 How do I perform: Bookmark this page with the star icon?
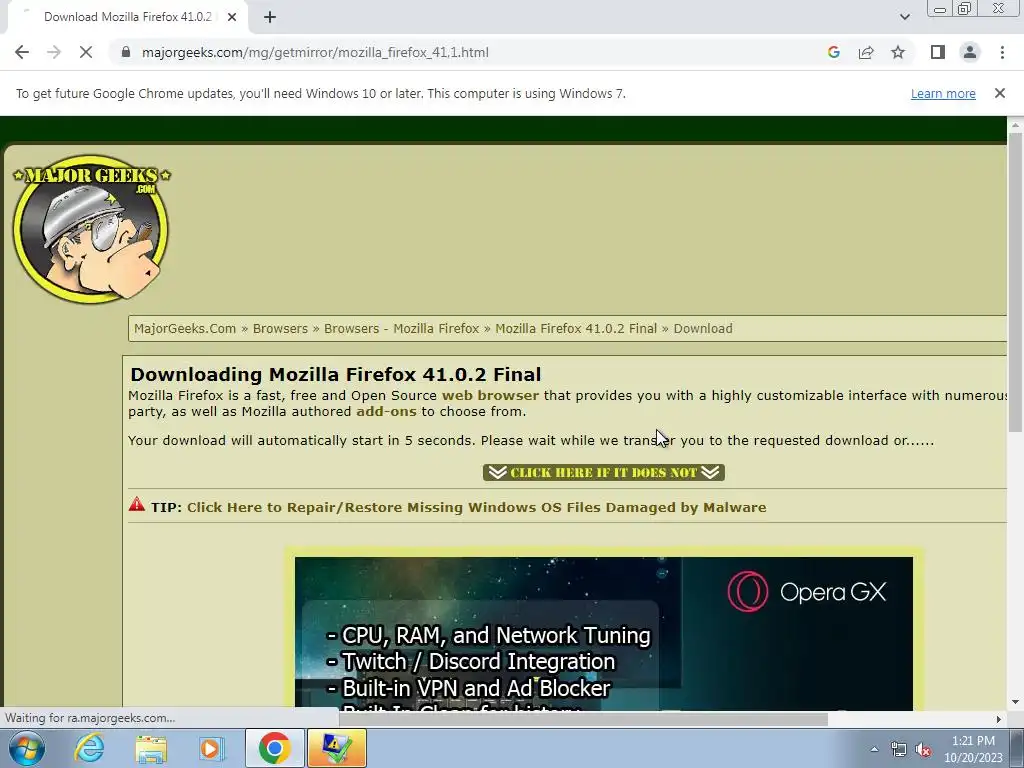[x=898, y=52]
